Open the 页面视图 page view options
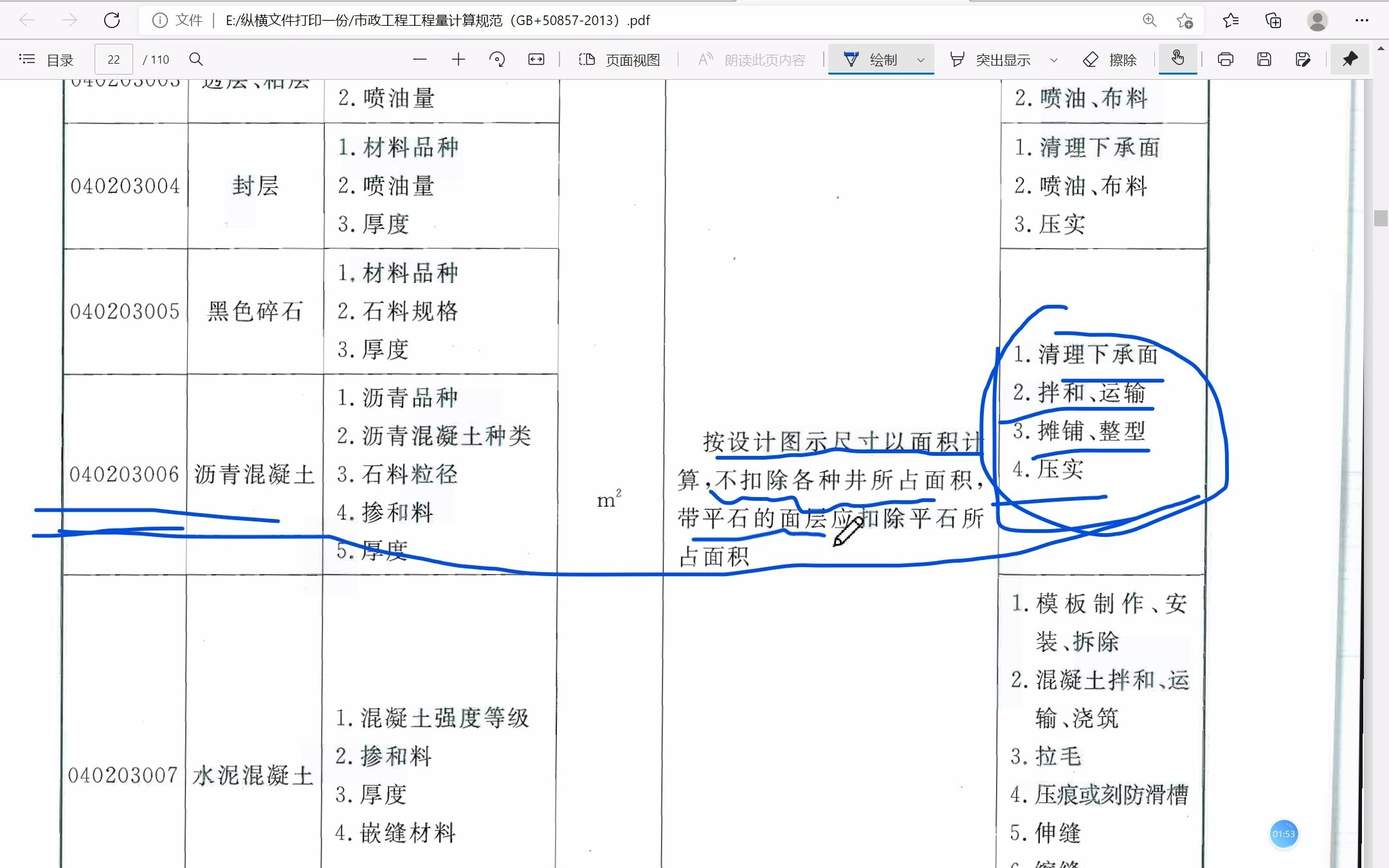 (x=619, y=60)
